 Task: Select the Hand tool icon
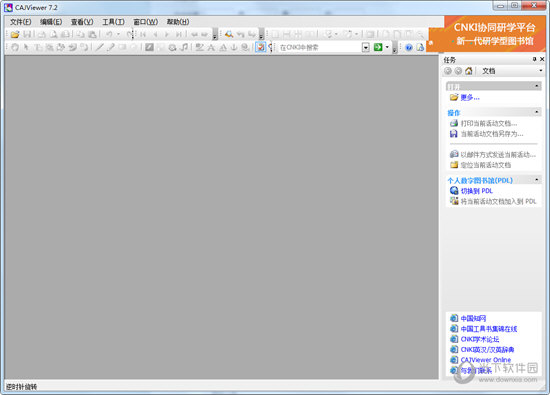click(15, 47)
